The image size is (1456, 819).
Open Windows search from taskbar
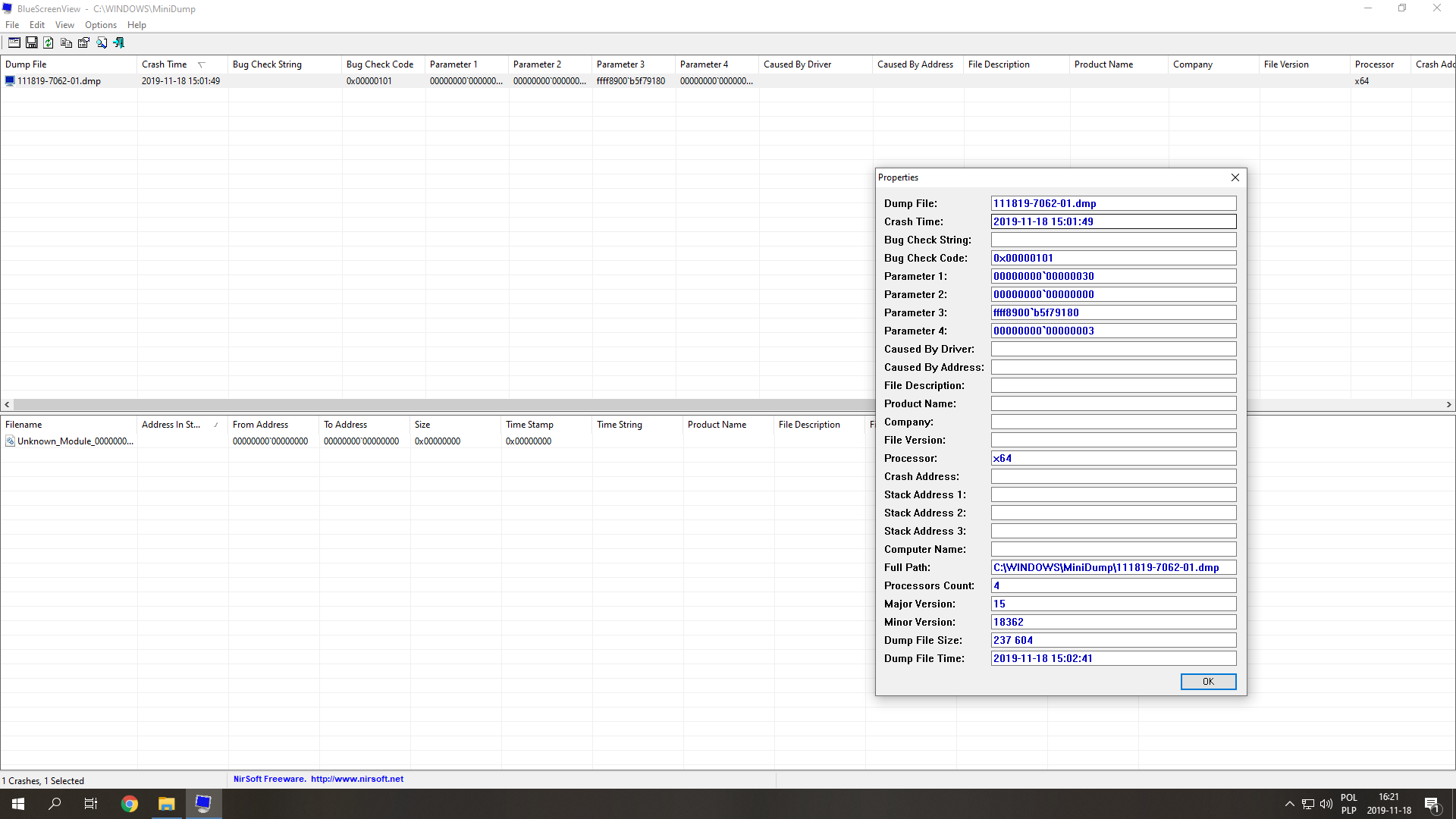55,804
